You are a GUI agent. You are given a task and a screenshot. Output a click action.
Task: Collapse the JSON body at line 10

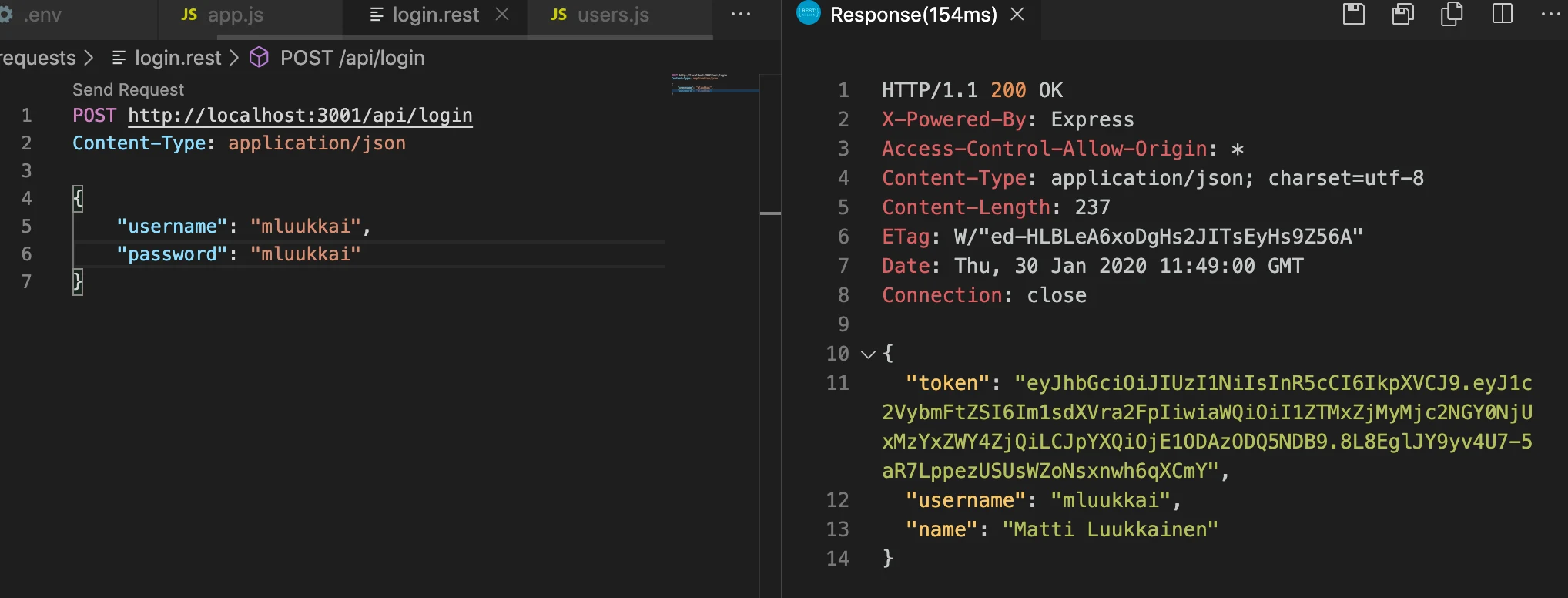(x=868, y=354)
